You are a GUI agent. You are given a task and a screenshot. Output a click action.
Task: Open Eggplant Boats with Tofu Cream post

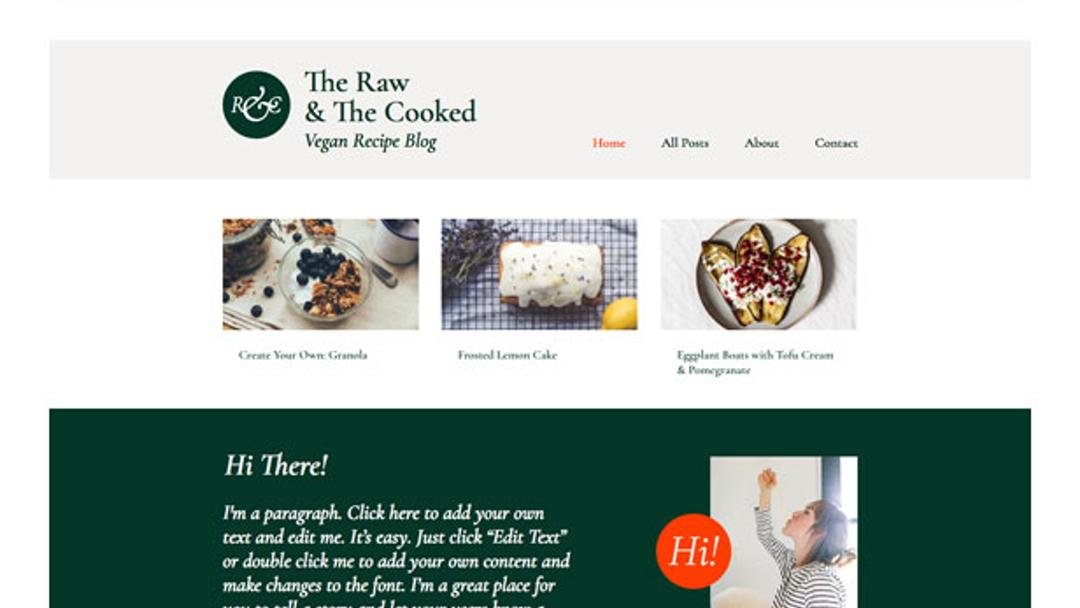(755, 362)
